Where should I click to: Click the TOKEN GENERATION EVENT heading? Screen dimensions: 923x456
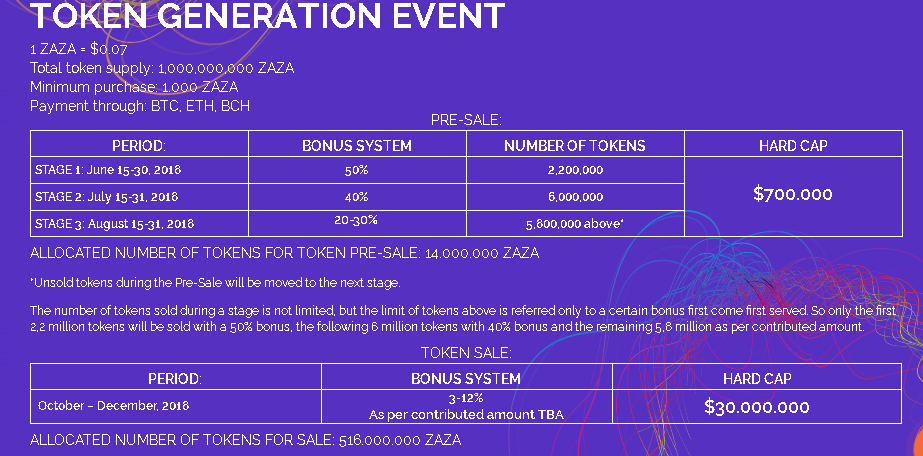click(268, 17)
